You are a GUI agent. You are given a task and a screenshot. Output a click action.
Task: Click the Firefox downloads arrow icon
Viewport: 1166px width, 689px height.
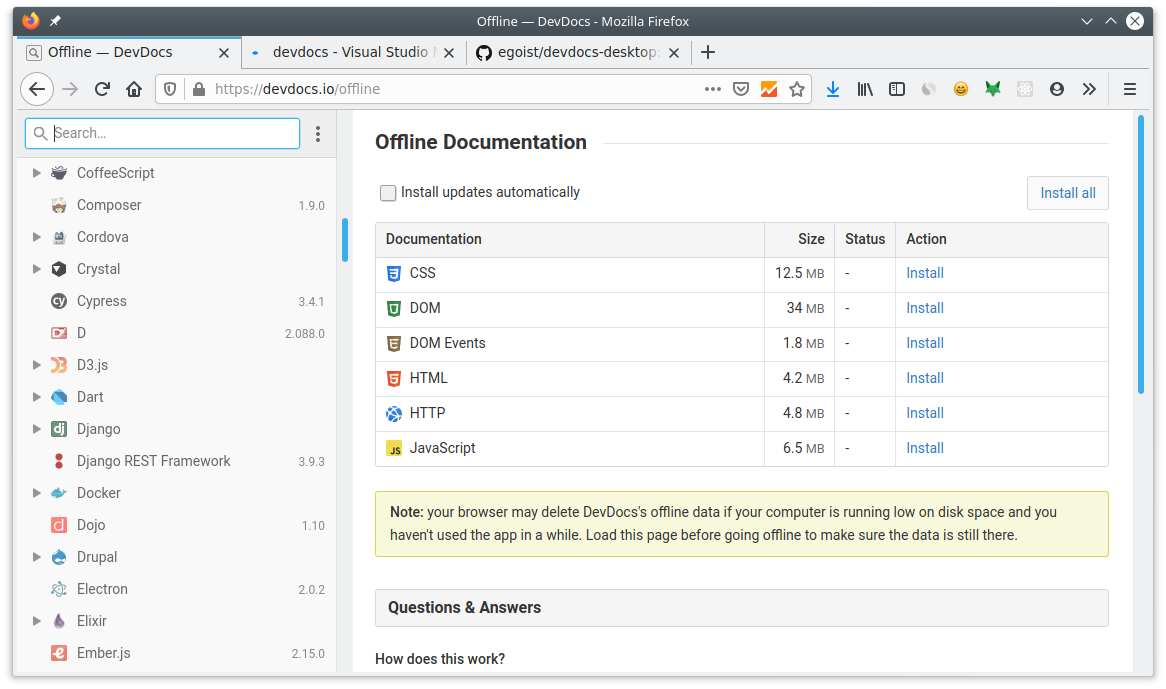833,89
